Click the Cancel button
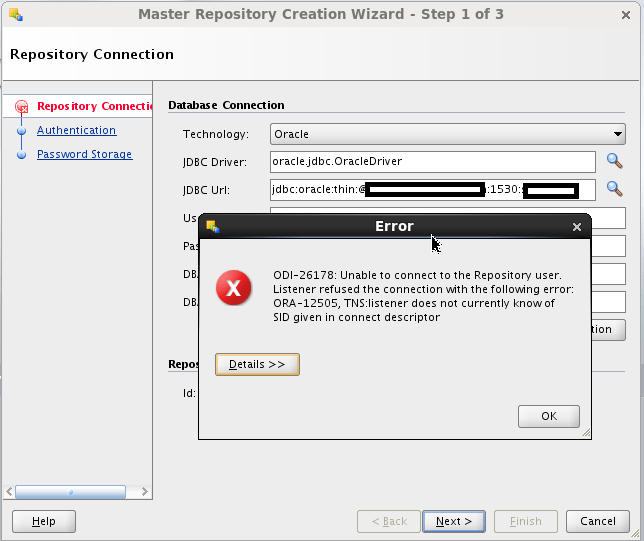This screenshot has width=644, height=541. coord(598,521)
